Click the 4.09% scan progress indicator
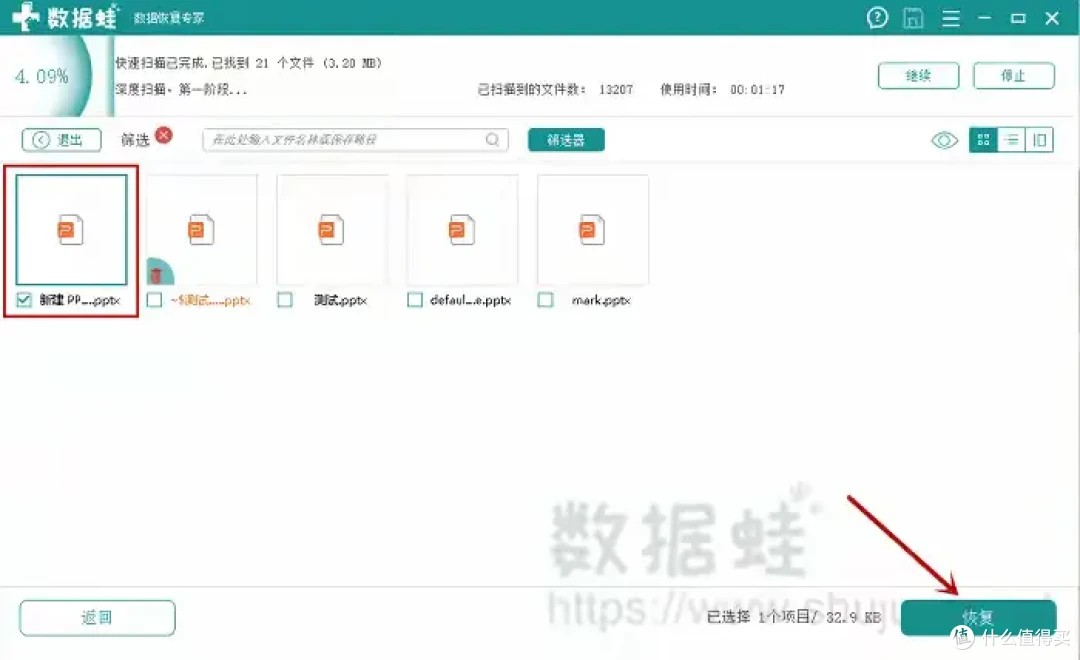Viewport: 1080px width, 660px height. click(x=42, y=76)
